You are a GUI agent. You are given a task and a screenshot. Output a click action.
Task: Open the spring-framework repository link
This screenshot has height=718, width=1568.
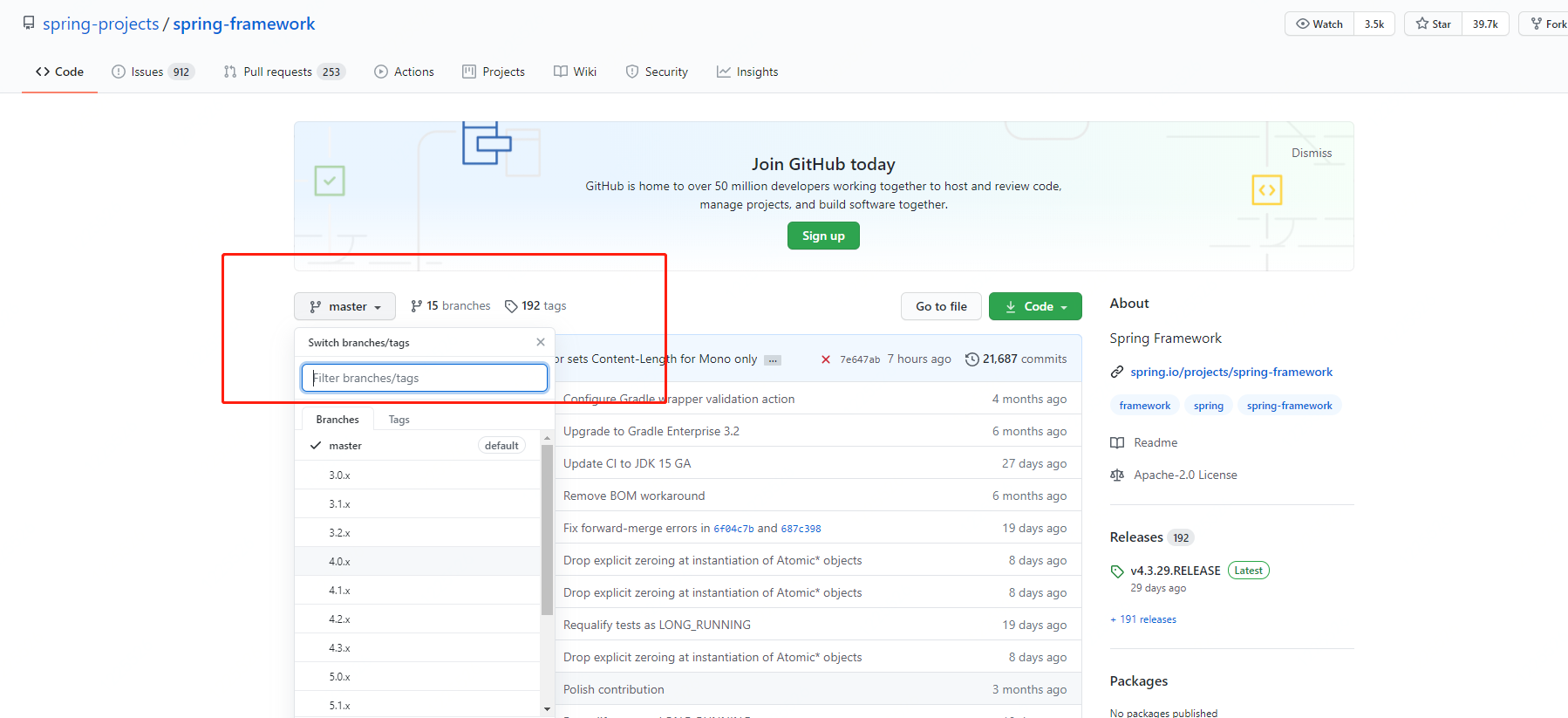coord(244,24)
